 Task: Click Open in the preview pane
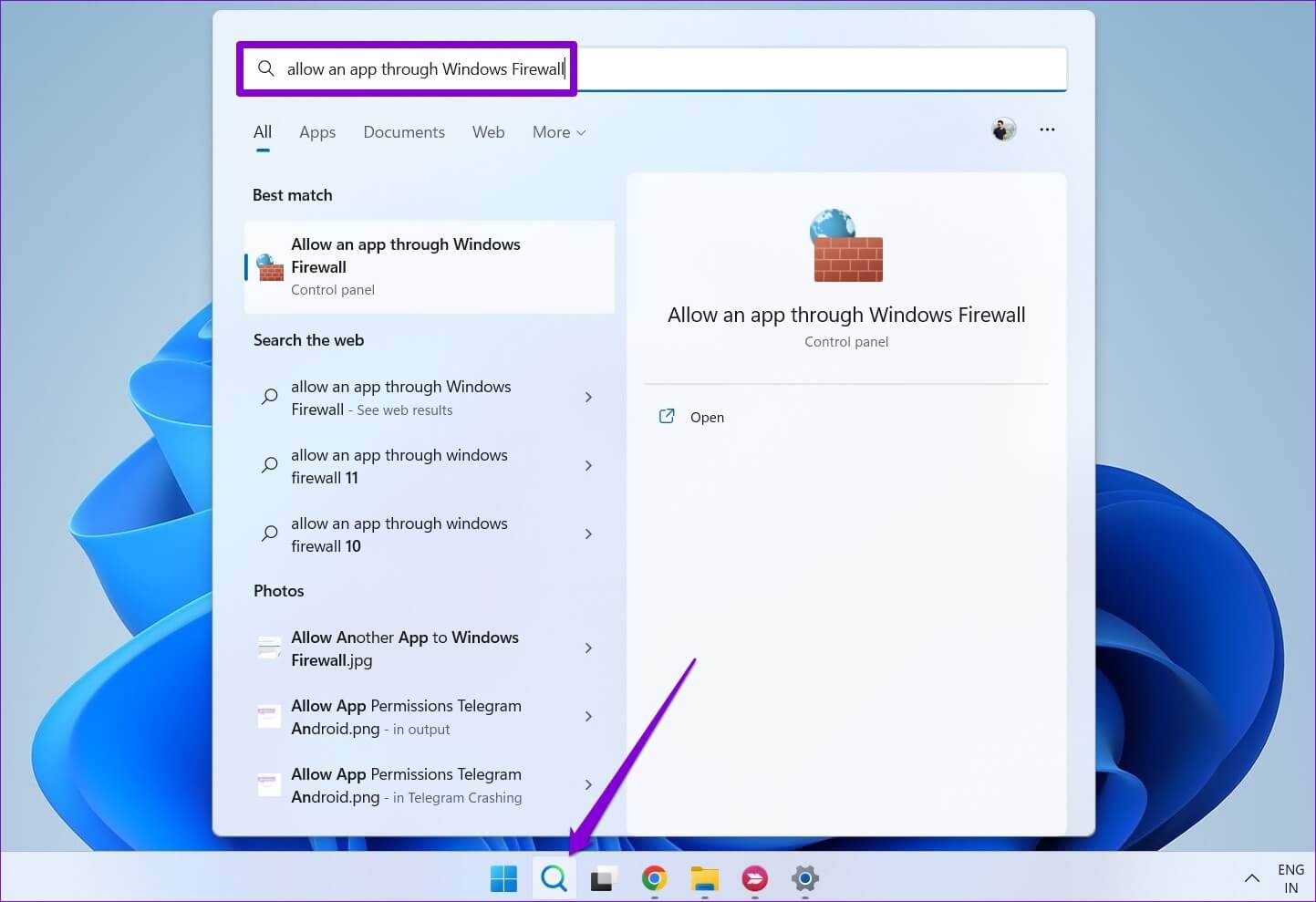coord(706,418)
